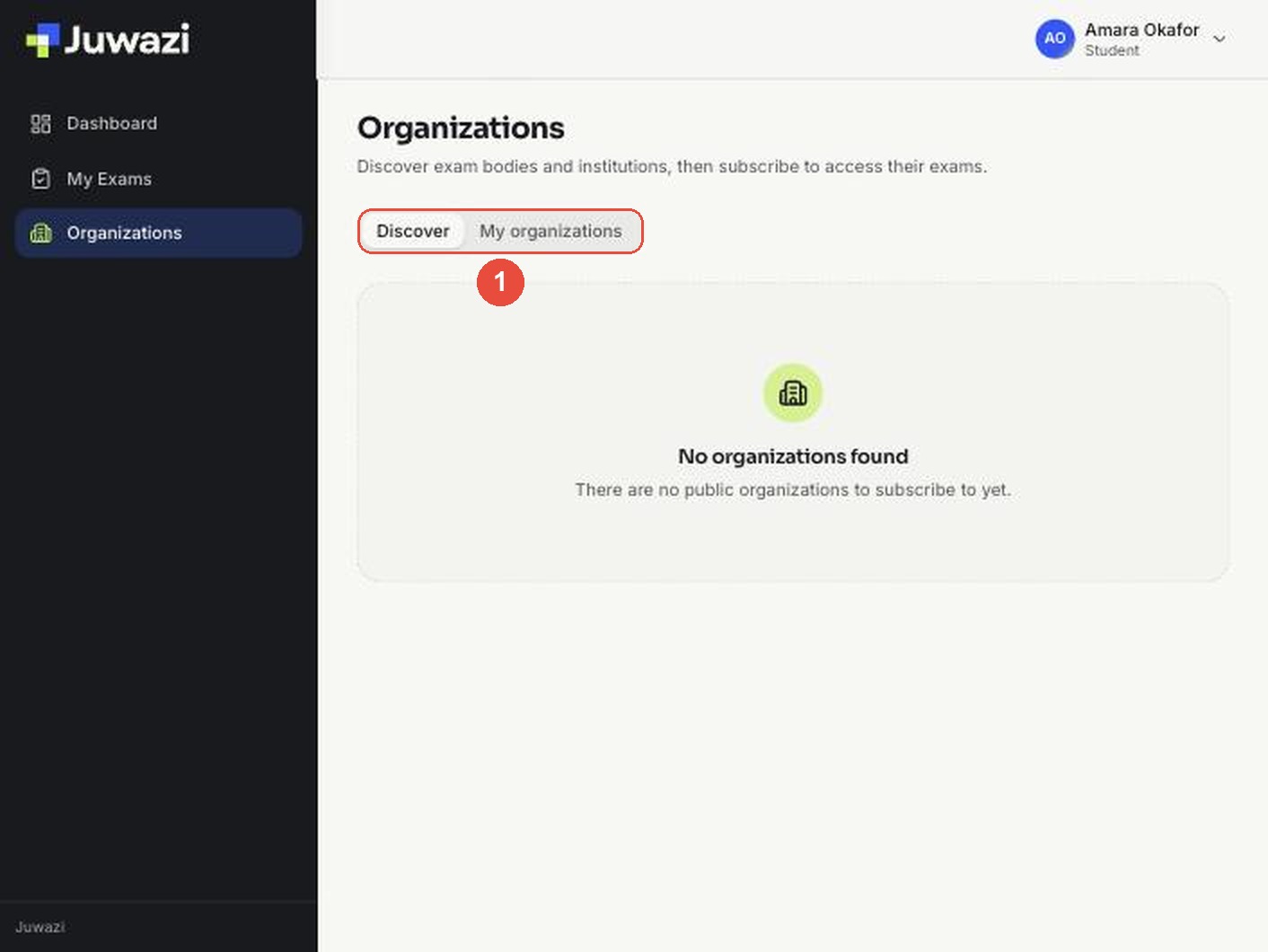Click the Juwazi footer text
The height and width of the screenshot is (952, 1268).
pos(40,927)
